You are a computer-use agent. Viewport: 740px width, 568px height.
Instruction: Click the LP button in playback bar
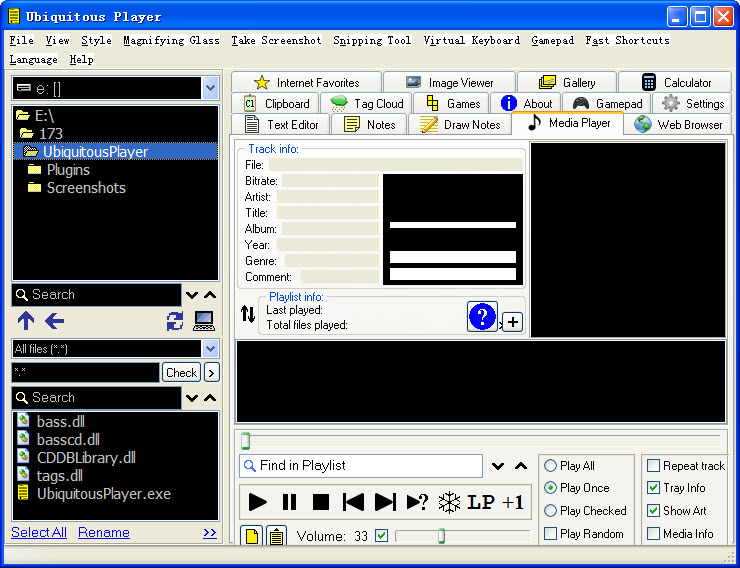coord(481,502)
